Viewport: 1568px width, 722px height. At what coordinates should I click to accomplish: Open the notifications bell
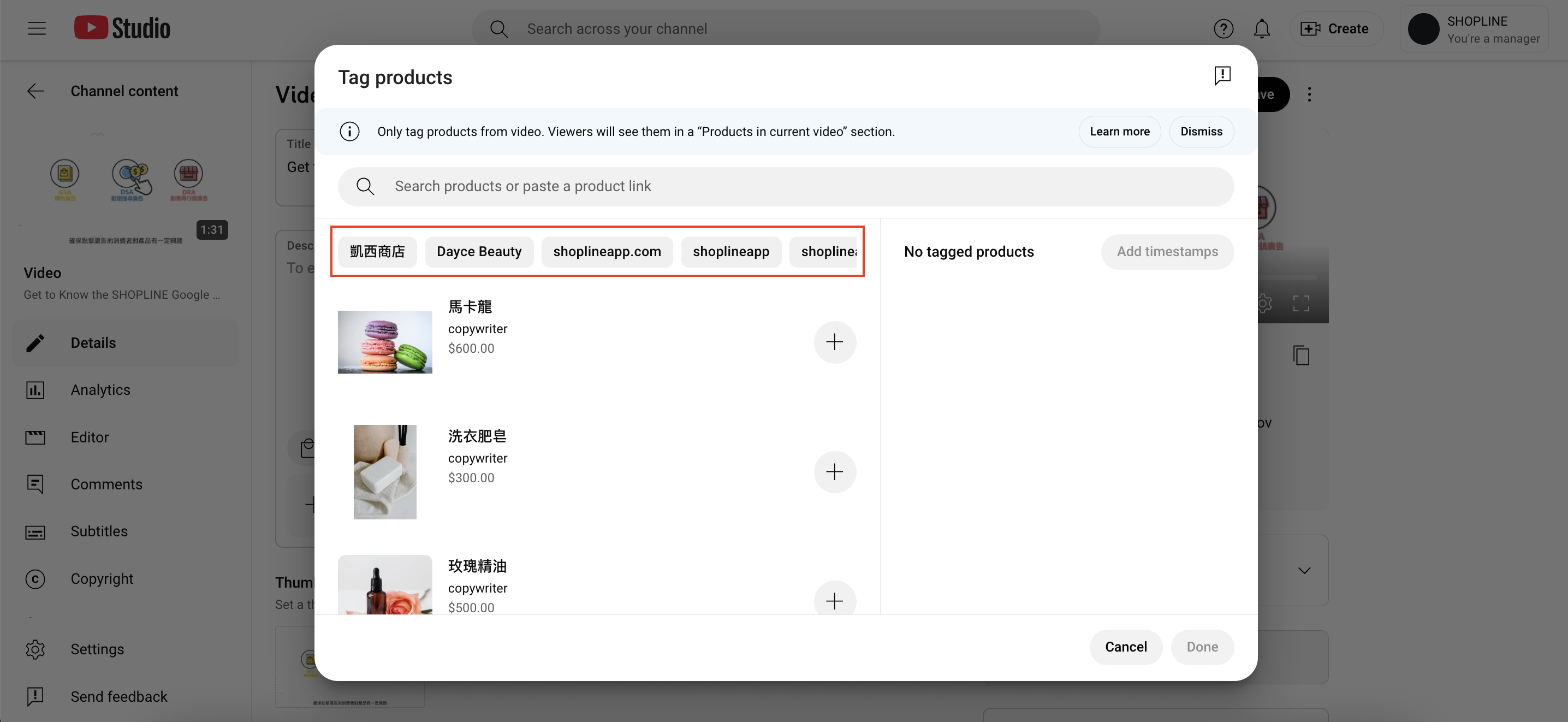(1261, 28)
